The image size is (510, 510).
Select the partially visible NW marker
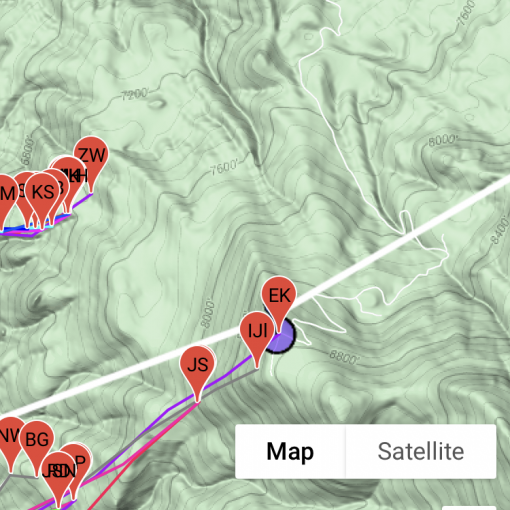coord(9,436)
